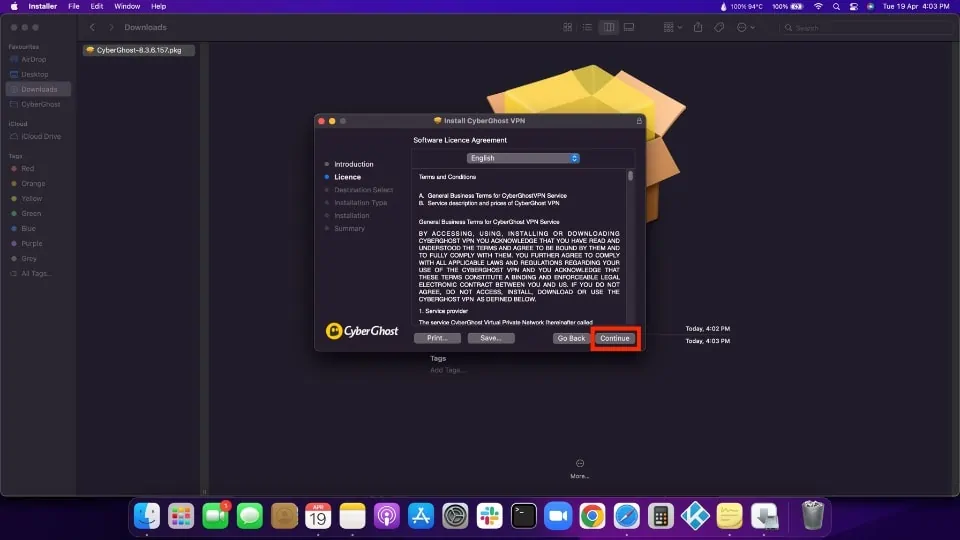Select AirDrop in Finder sidebar
The width and height of the screenshot is (960, 540).
point(34,59)
